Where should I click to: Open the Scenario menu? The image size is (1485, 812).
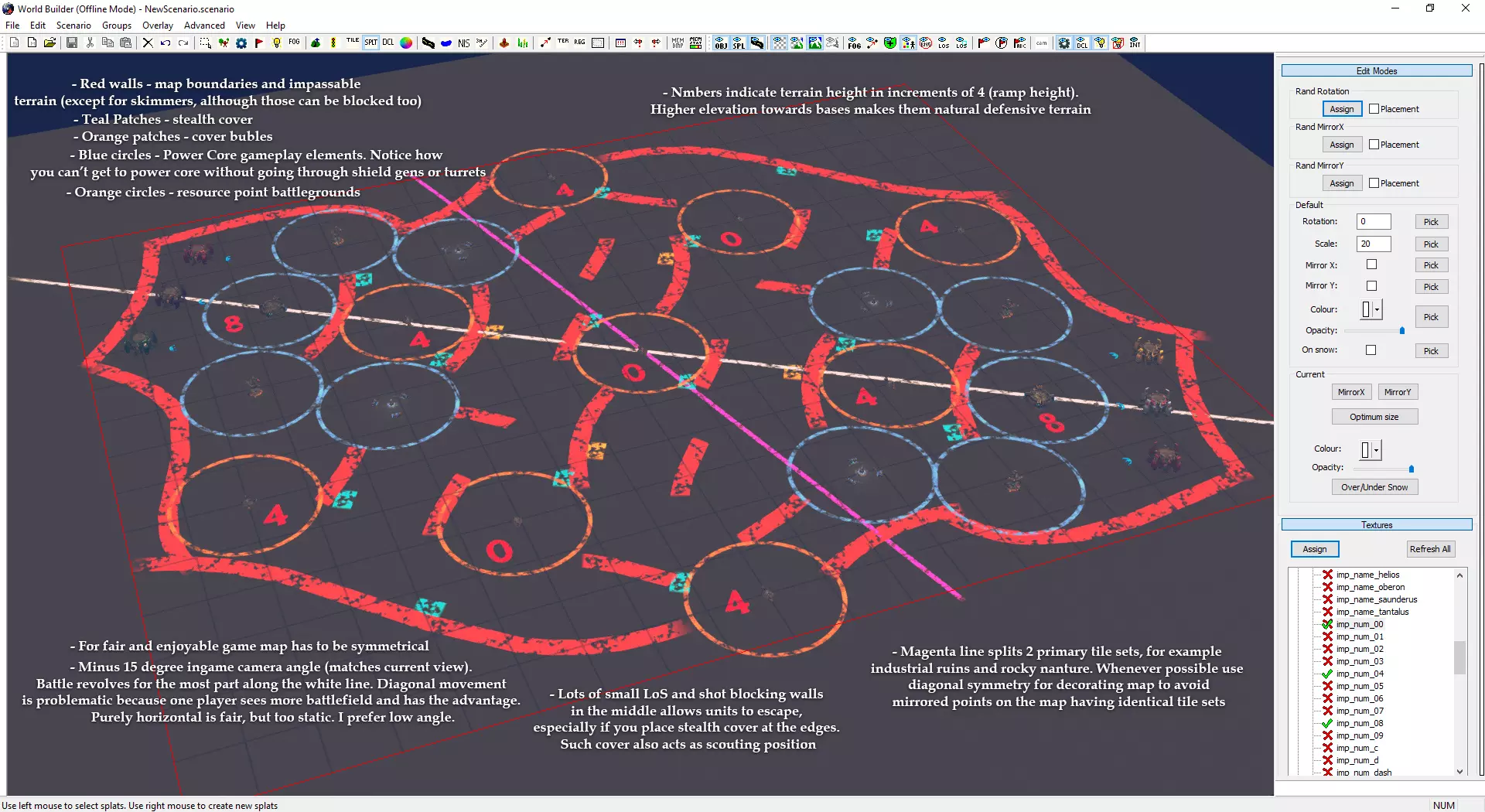pos(73,26)
